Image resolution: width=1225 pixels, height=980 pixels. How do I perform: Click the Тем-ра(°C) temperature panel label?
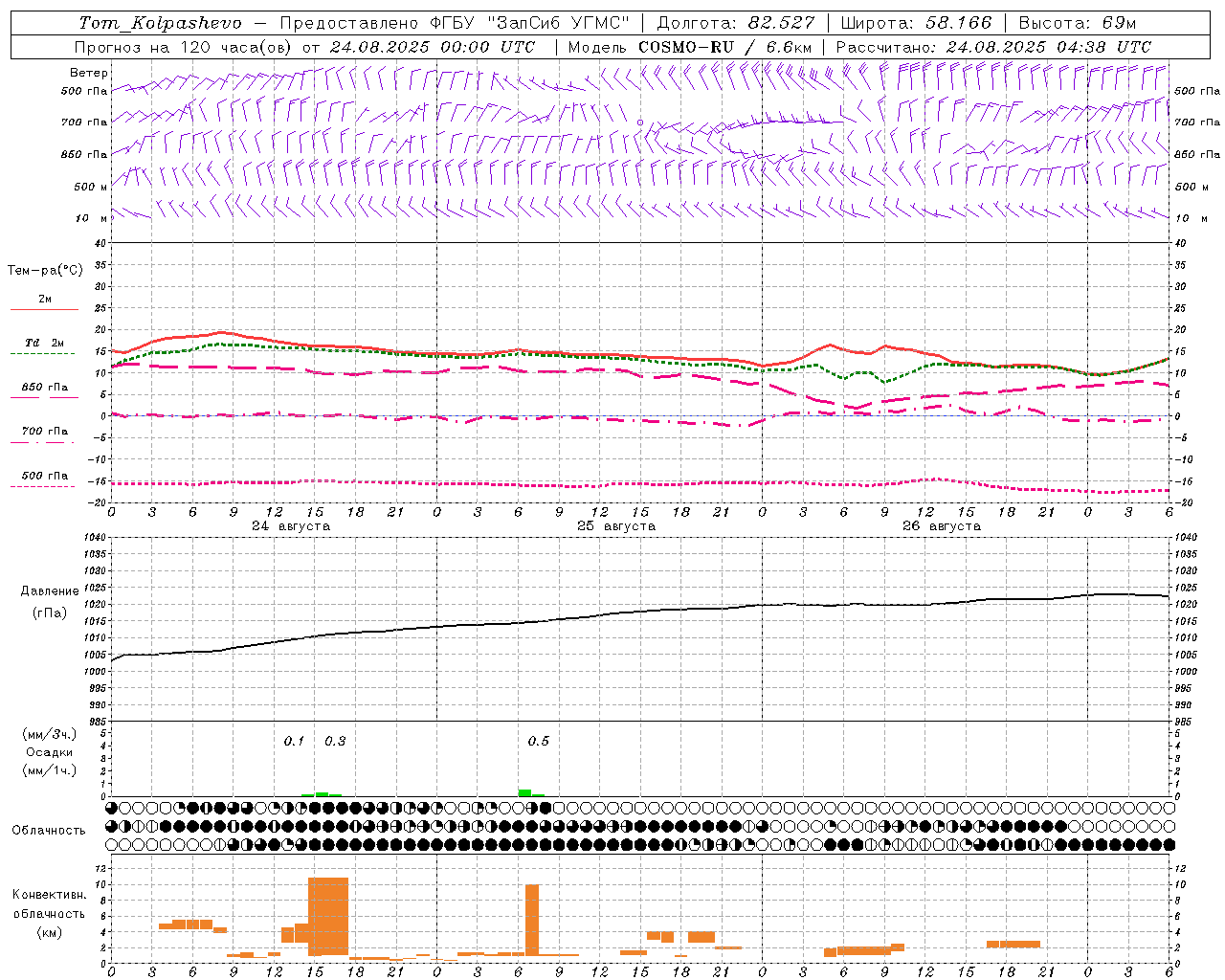(x=45, y=271)
